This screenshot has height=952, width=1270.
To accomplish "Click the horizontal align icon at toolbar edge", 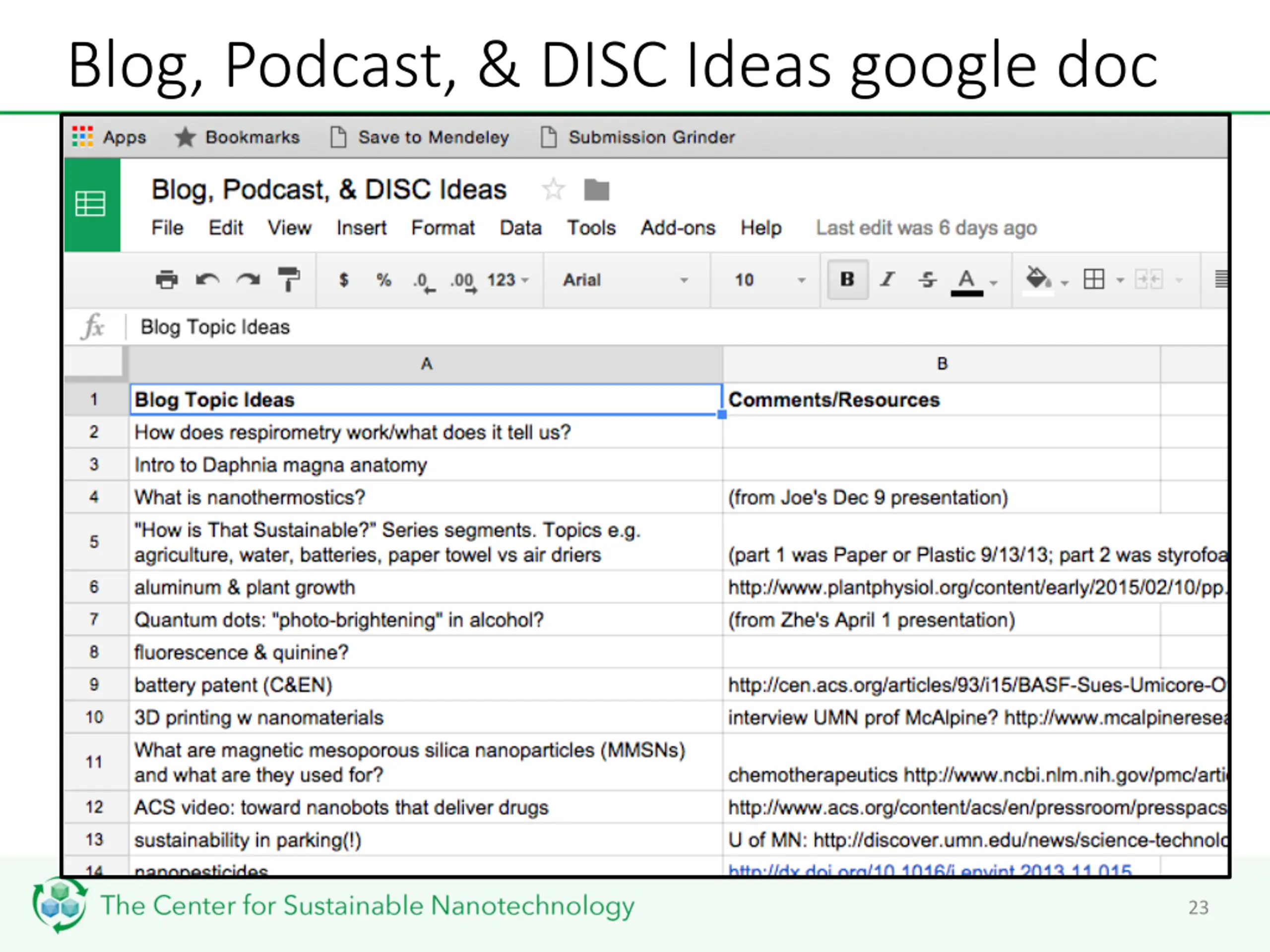I will point(1221,280).
